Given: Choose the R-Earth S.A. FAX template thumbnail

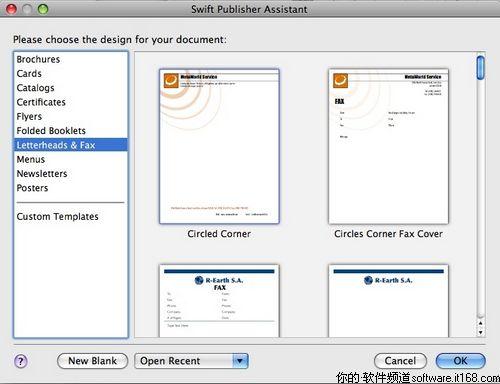Looking at the screenshot, I should pos(219,301).
